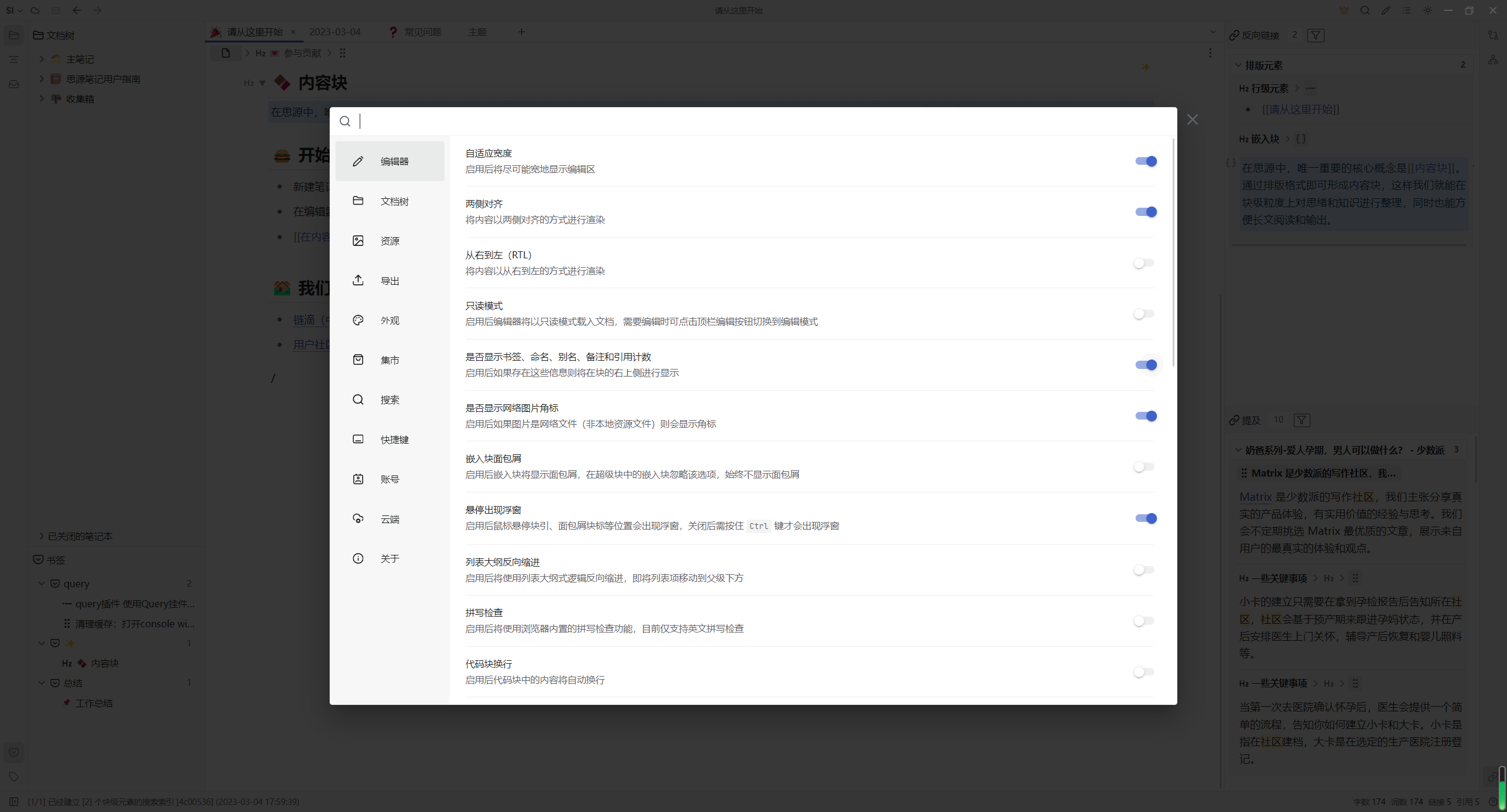1507x812 pixels.
Task: Click the backlinks filter funnel icon
Action: point(1315,35)
